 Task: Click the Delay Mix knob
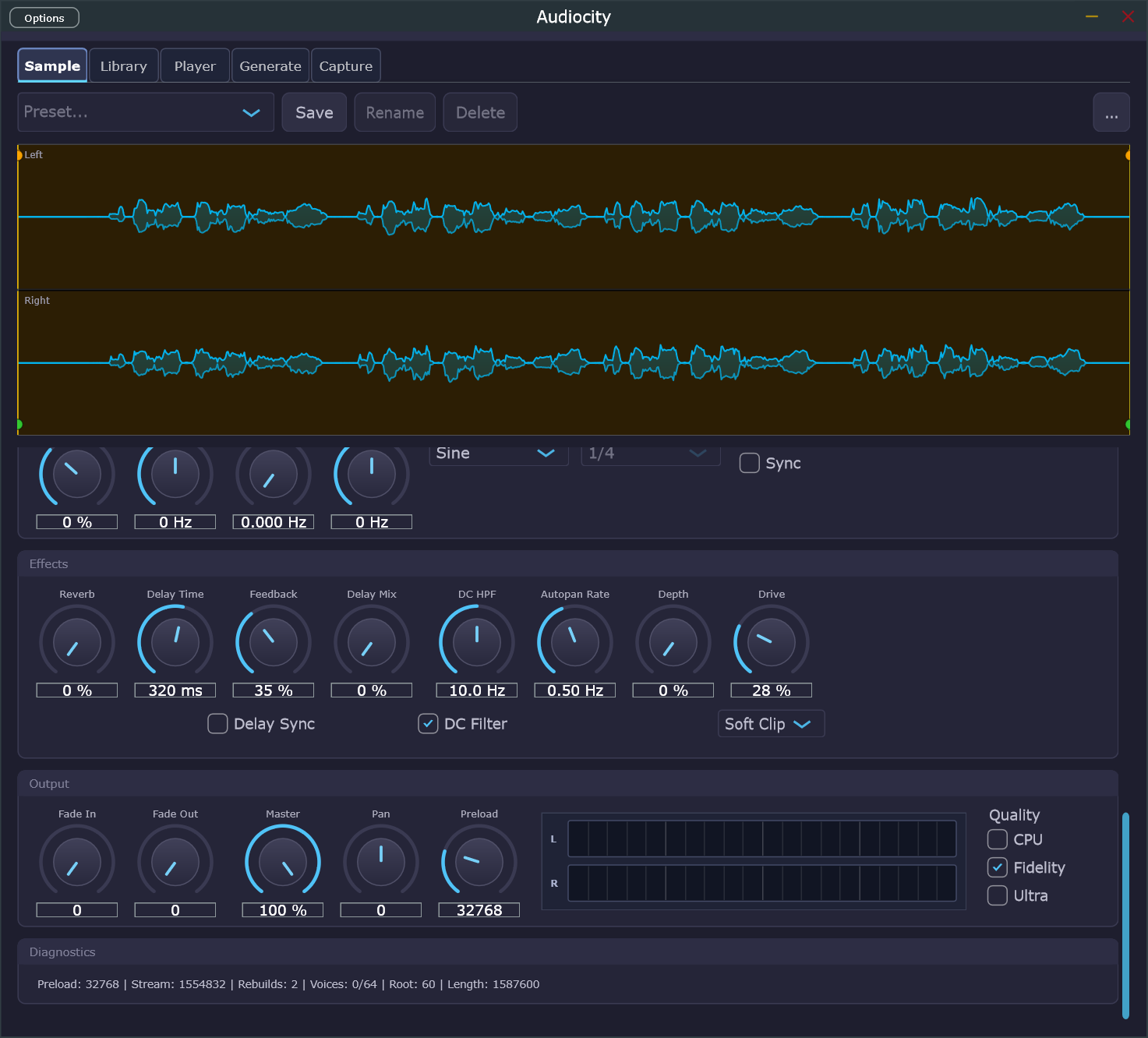[372, 643]
